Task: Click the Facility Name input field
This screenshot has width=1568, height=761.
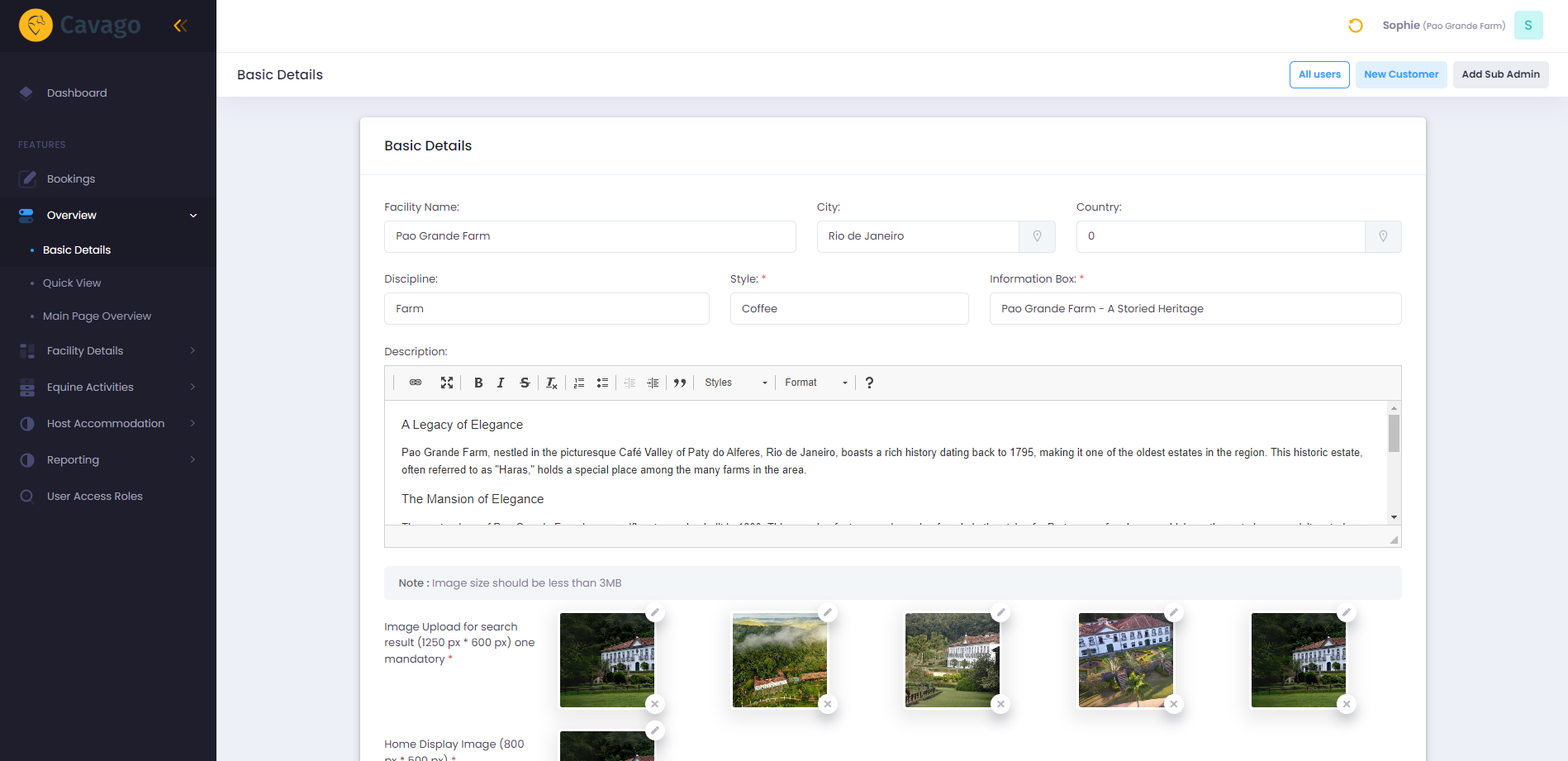Action: [590, 236]
